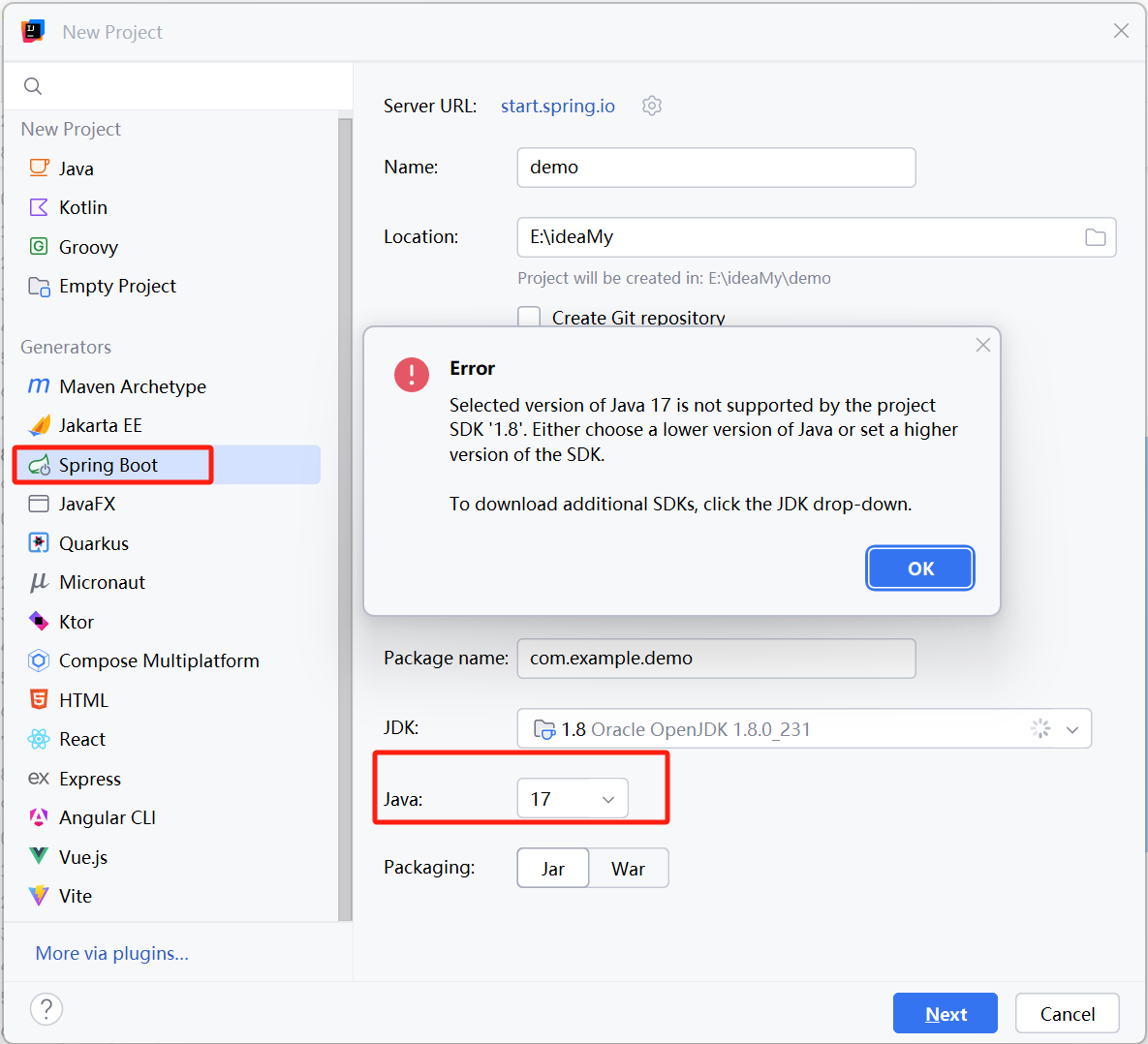The image size is (1148, 1044).
Task: Click the Java cup icon
Action: click(x=39, y=169)
